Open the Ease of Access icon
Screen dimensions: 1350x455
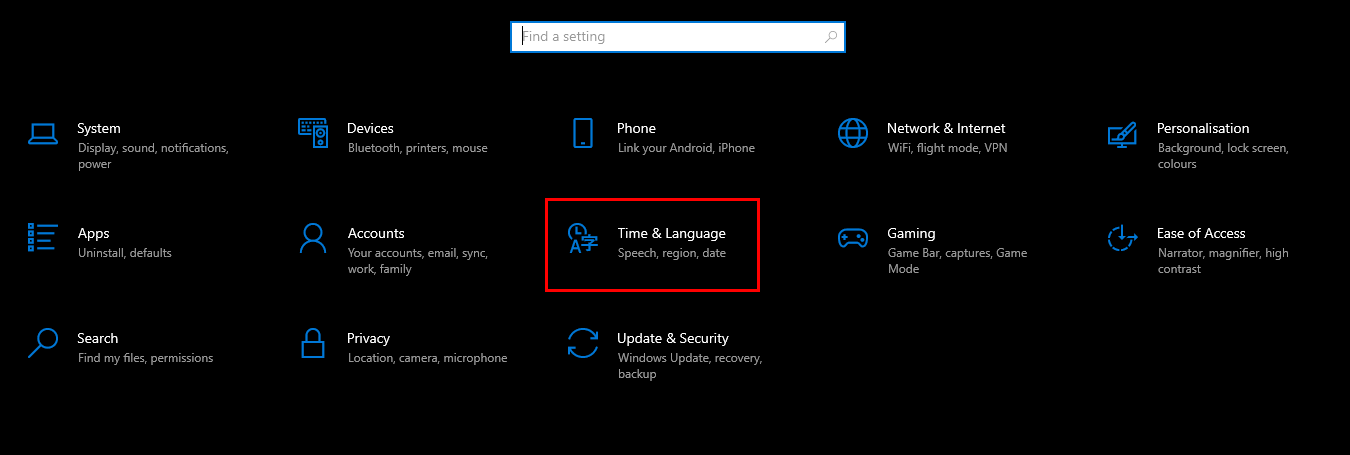[x=1122, y=238]
